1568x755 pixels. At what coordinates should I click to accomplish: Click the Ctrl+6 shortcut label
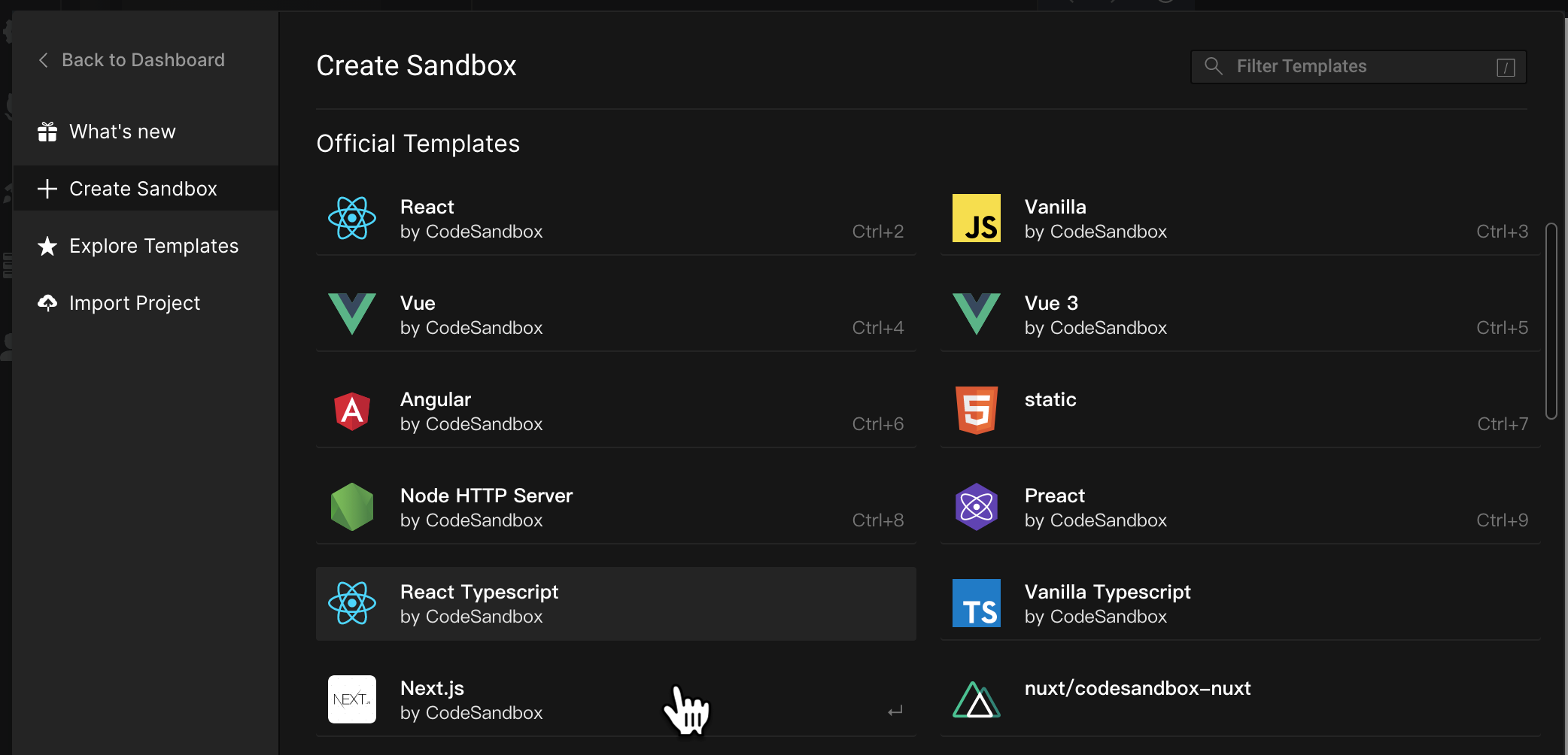[878, 424]
